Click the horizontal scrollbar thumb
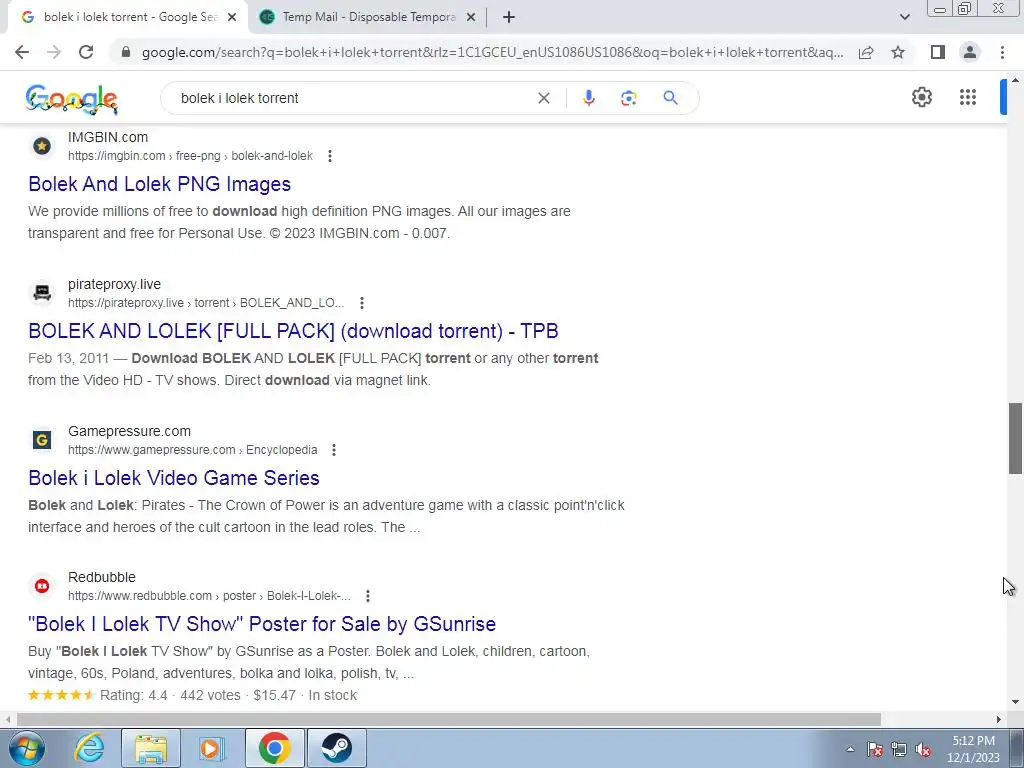The width and height of the screenshot is (1024, 768). (x=449, y=720)
